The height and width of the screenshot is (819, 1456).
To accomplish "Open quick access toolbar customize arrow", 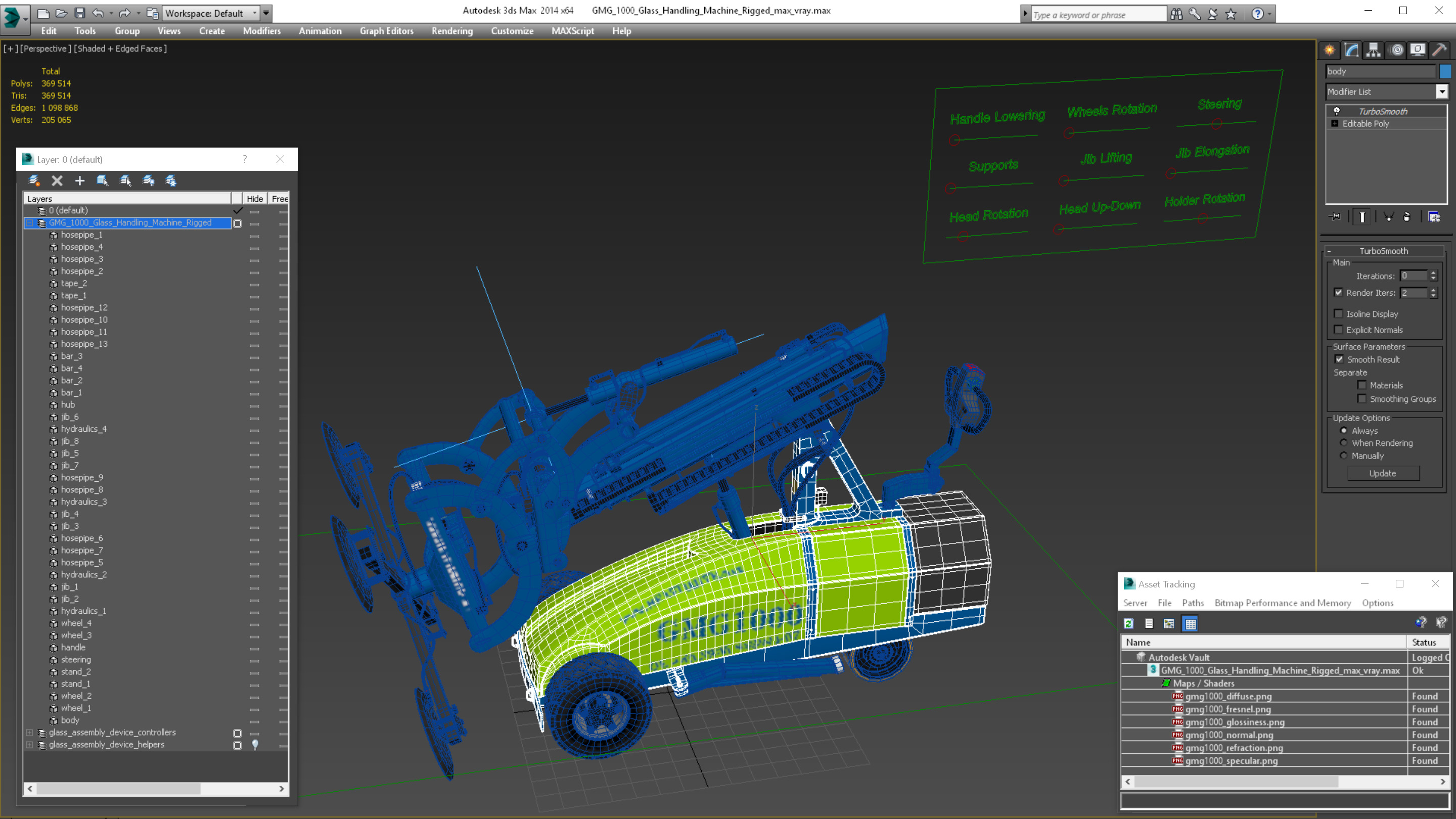I will pyautogui.click(x=266, y=13).
